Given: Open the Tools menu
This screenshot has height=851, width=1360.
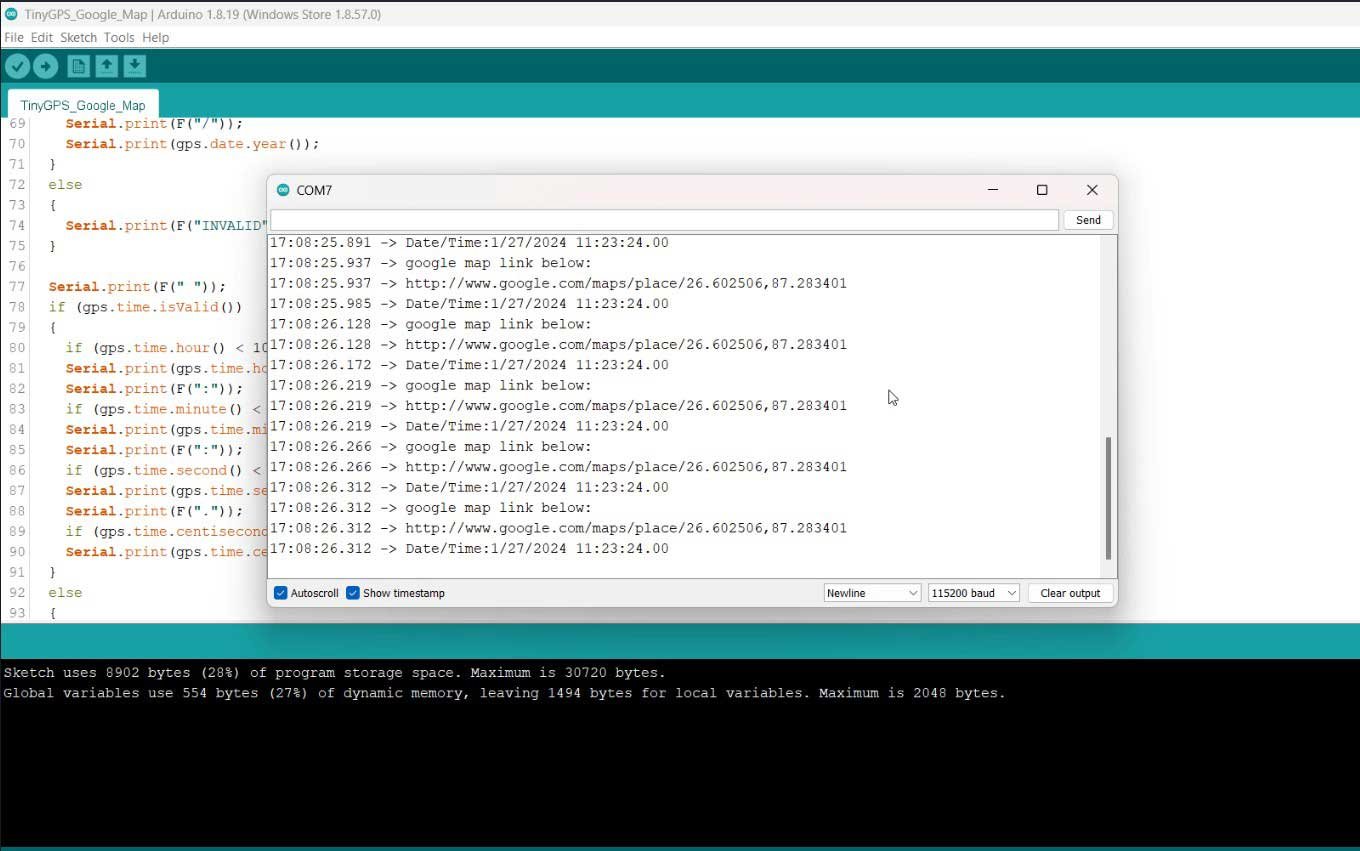Looking at the screenshot, I should tap(118, 37).
